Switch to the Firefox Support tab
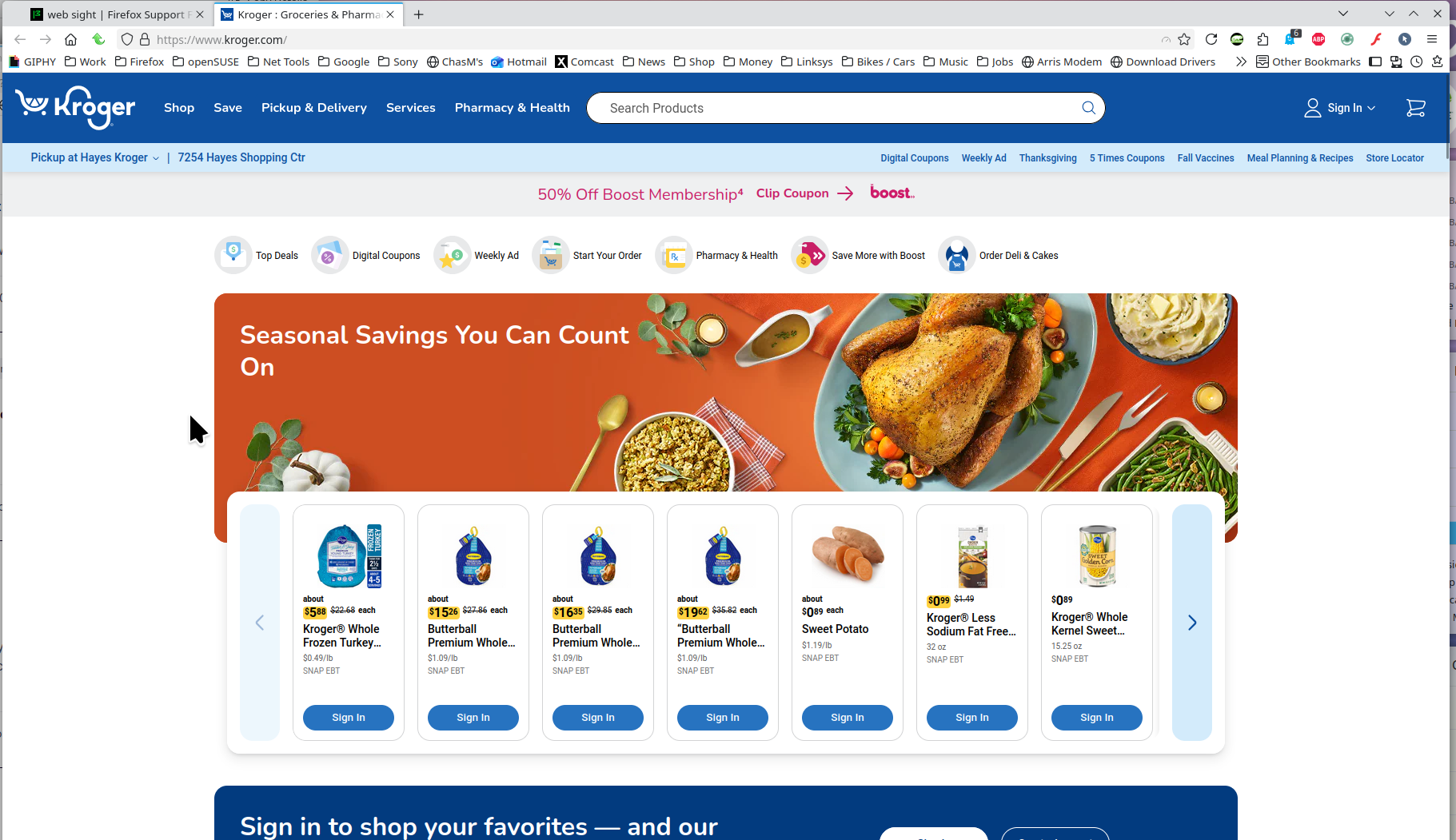The height and width of the screenshot is (840, 1456). 117,14
